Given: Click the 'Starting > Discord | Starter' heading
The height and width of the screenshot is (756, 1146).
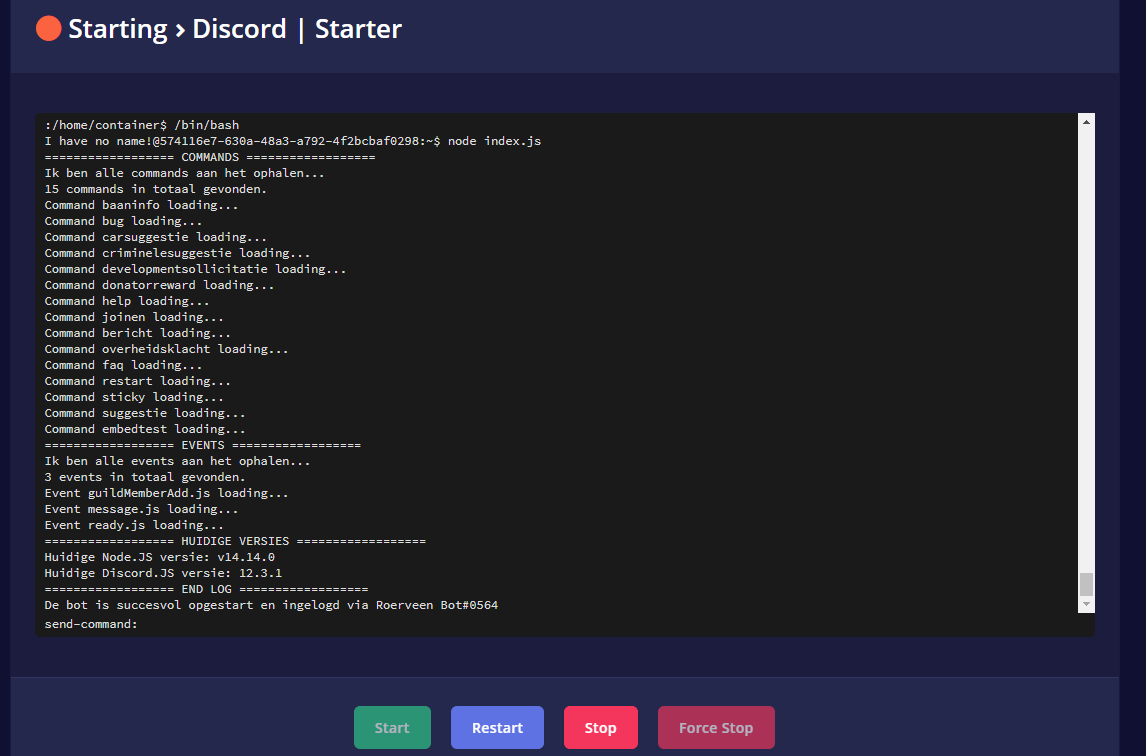Looking at the screenshot, I should pyautogui.click(x=234, y=29).
